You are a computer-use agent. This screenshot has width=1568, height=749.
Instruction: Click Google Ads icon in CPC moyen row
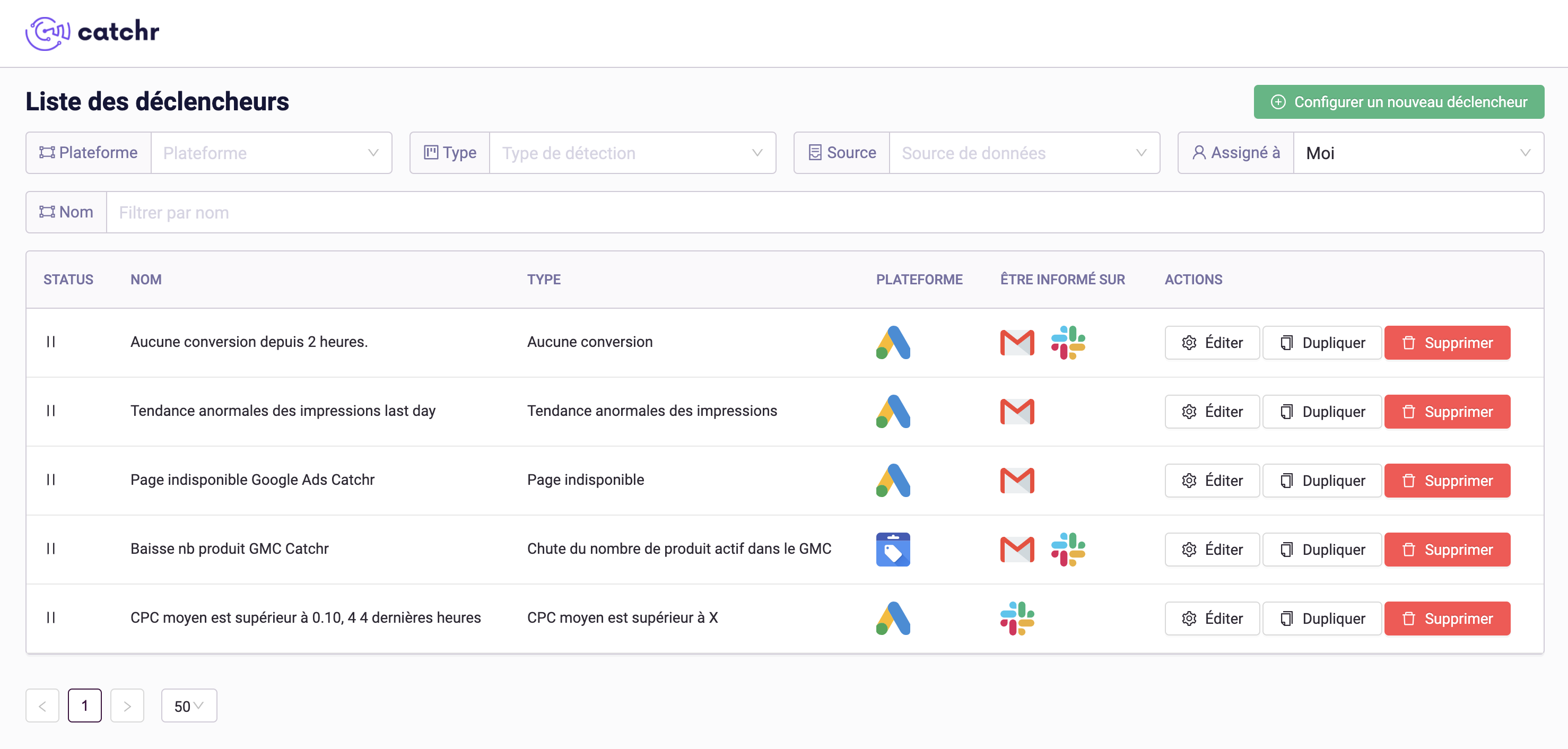pyautogui.click(x=893, y=618)
